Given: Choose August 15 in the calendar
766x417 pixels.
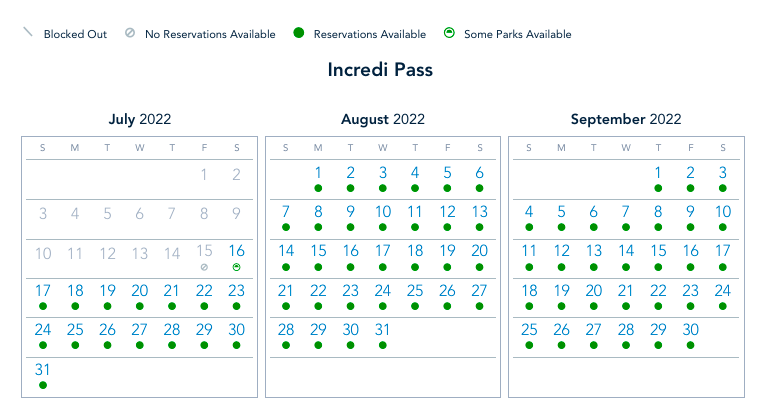Looking at the screenshot, I should pos(318,251).
